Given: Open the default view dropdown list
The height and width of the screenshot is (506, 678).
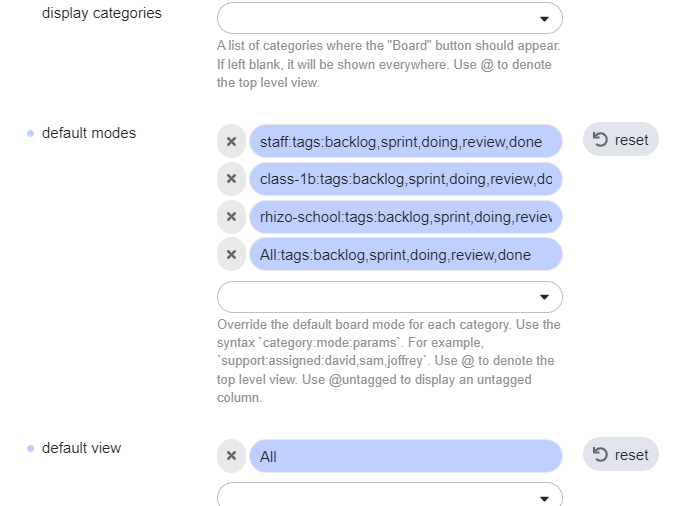Looking at the screenshot, I should (x=390, y=494).
